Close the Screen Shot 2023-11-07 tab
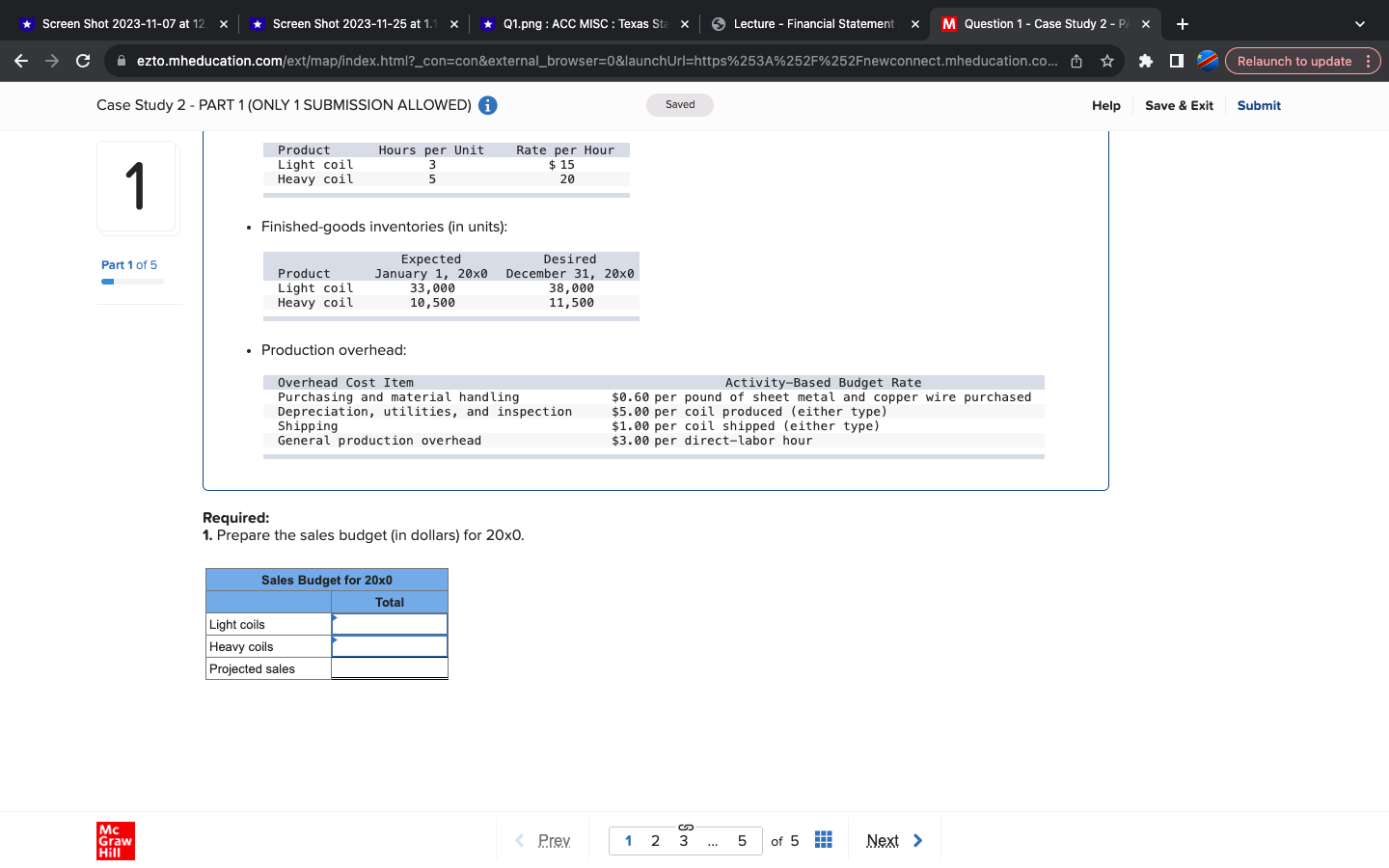1389x868 pixels. 224,24
